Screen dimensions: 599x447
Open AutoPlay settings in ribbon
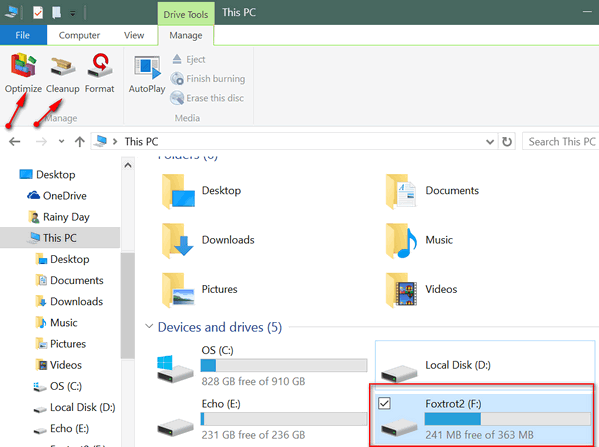pos(147,74)
